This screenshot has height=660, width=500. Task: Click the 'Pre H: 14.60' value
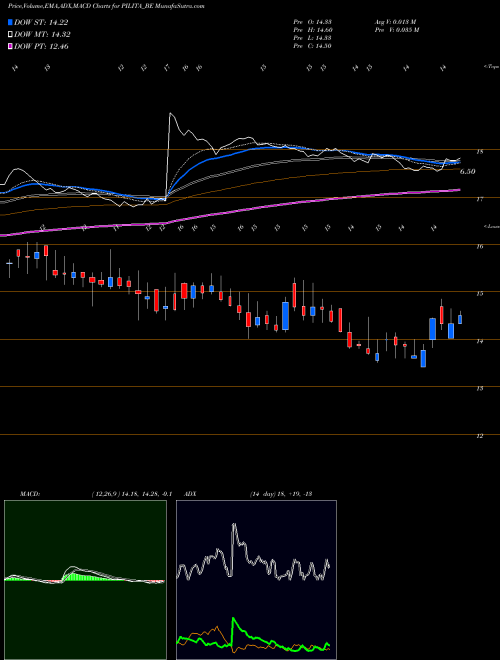pyautogui.click(x=313, y=30)
